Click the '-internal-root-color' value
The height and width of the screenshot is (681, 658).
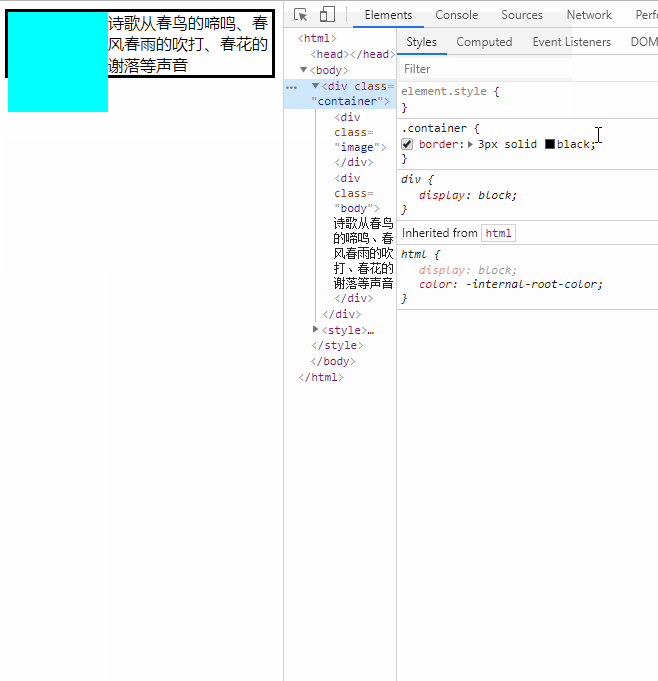coord(533,284)
